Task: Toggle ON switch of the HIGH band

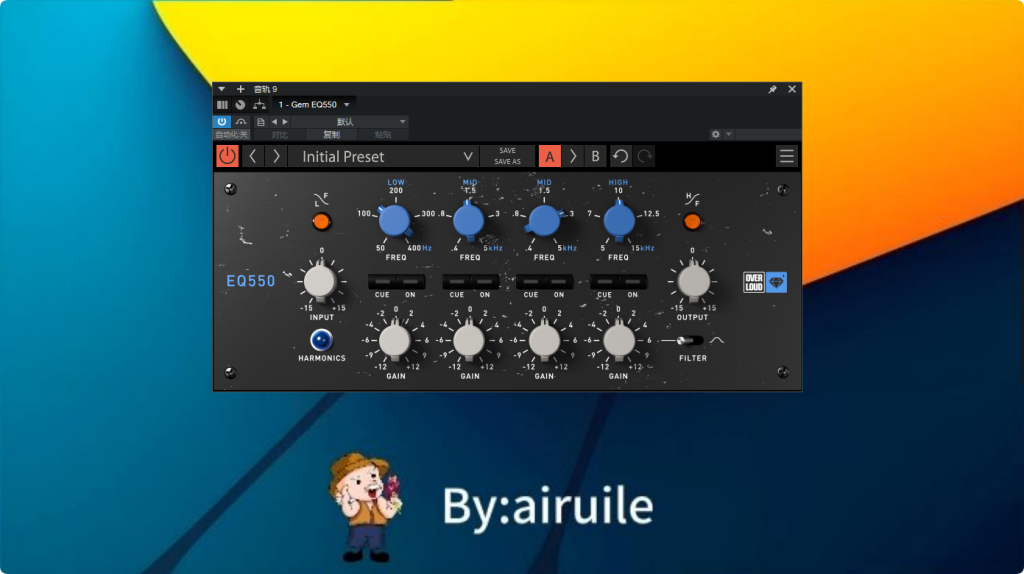Action: (x=633, y=282)
